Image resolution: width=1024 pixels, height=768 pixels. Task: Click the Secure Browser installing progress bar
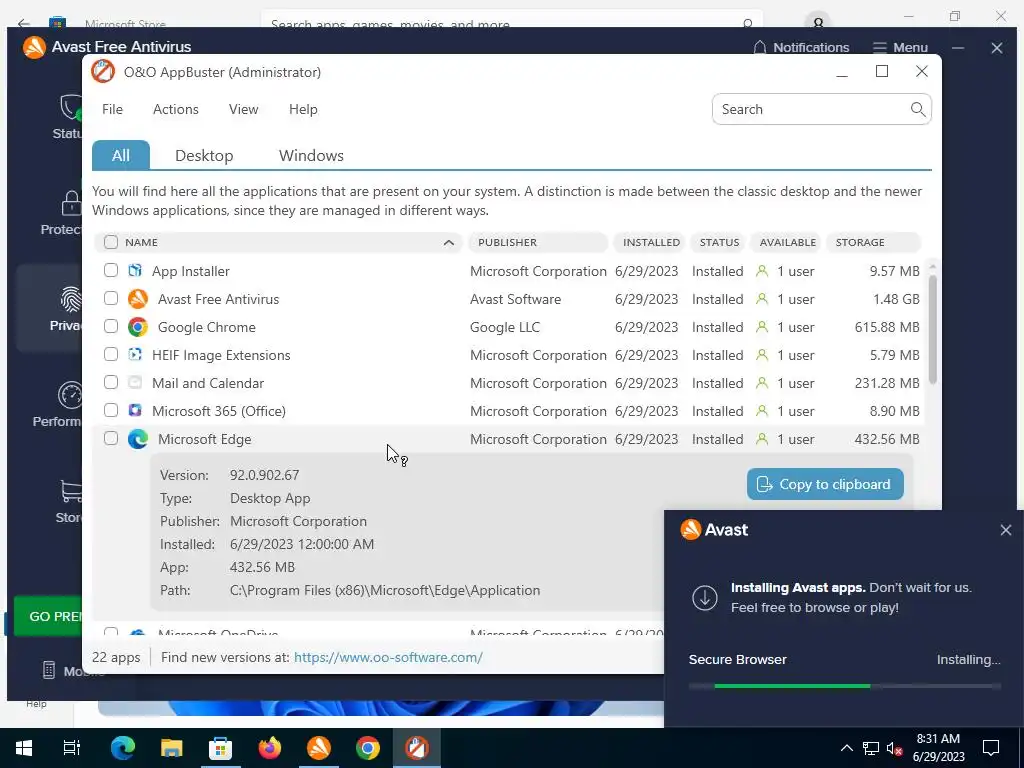844,686
